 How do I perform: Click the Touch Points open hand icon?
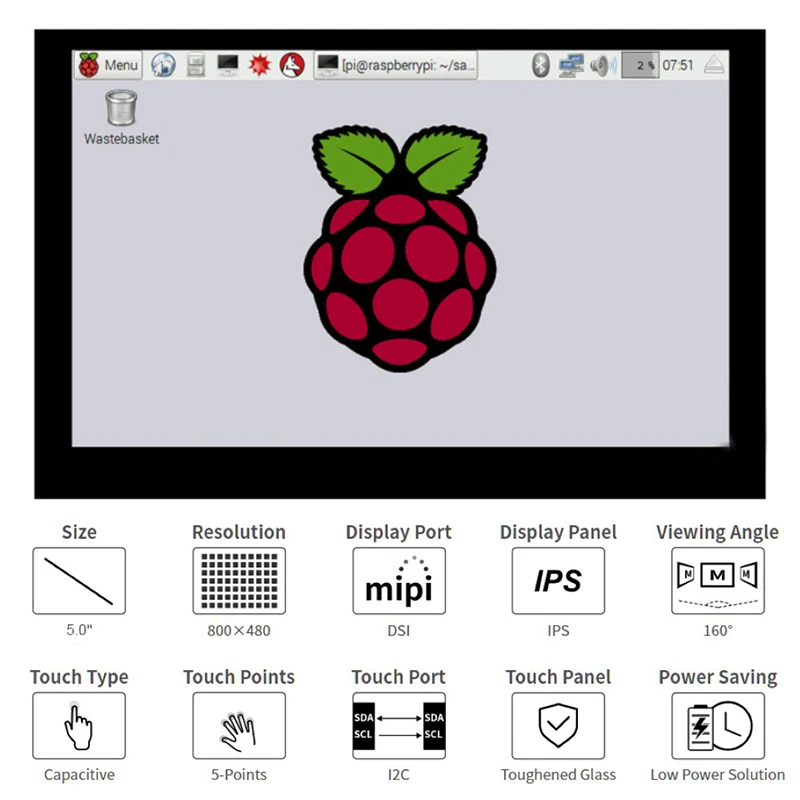(239, 726)
